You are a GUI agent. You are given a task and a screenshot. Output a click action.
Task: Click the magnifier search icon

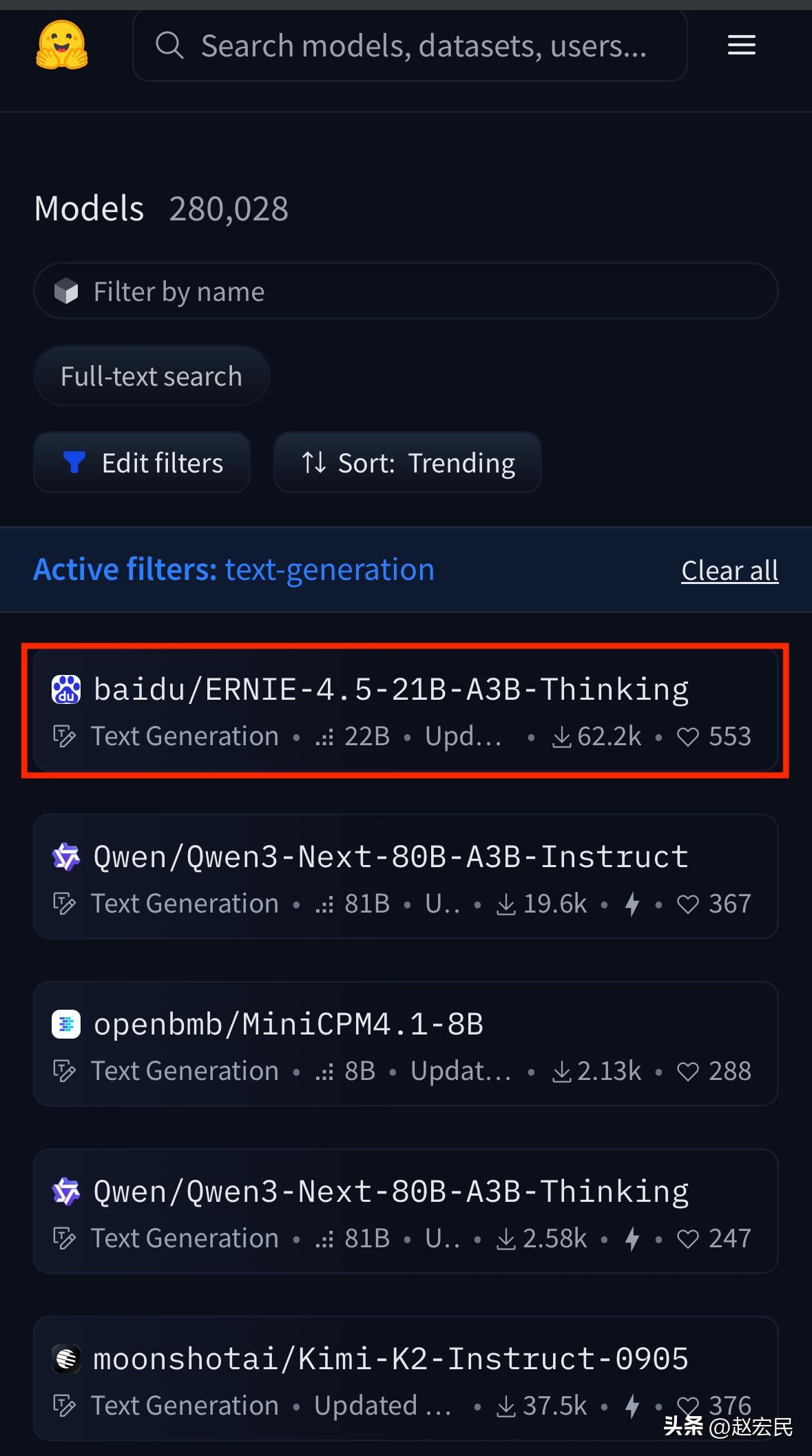(x=169, y=45)
